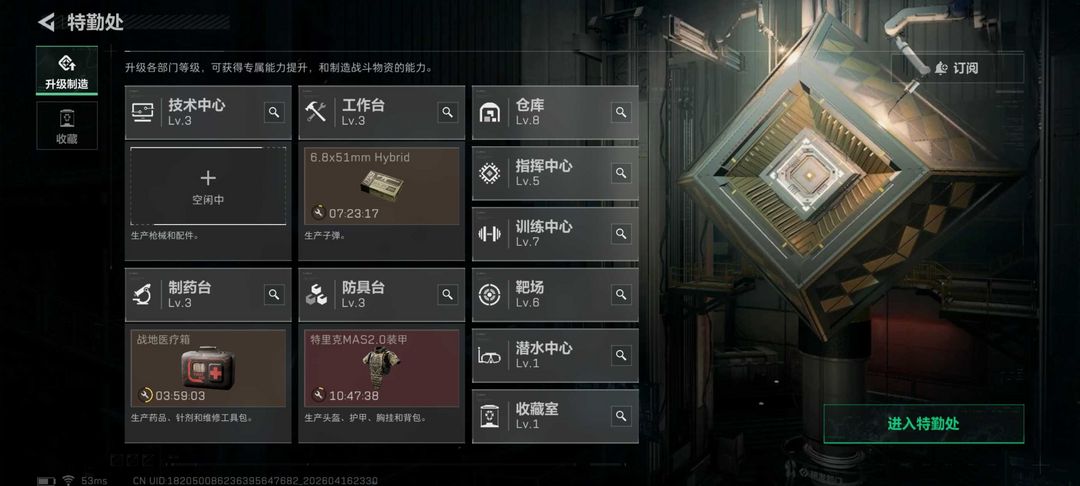Open the 6.8x51mm Hybrid ammo production card
The height and width of the screenshot is (486, 1080).
[x=382, y=186]
